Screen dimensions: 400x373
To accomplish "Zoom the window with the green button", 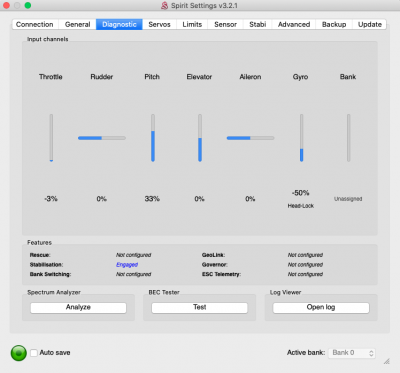I will [28, 5].
